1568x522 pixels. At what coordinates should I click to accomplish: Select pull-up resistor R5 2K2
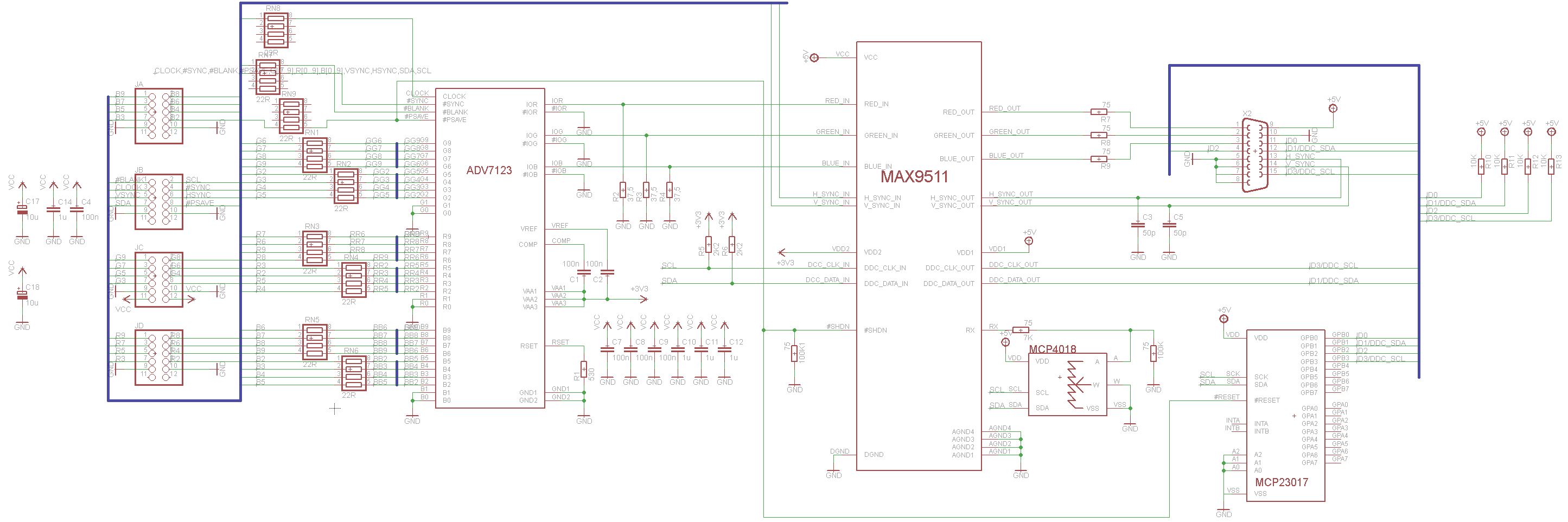point(708,245)
